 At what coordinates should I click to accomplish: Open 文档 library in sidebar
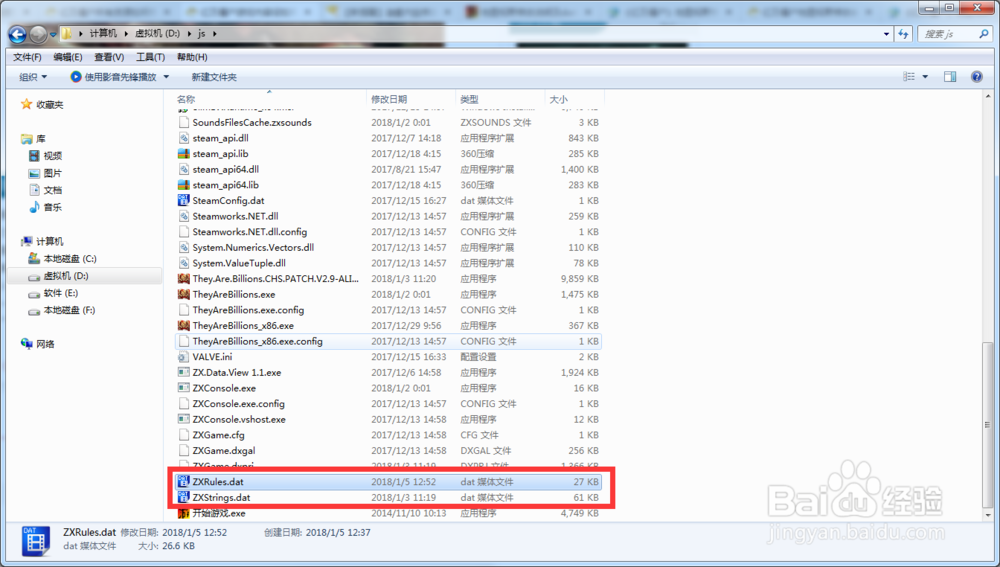click(52, 190)
